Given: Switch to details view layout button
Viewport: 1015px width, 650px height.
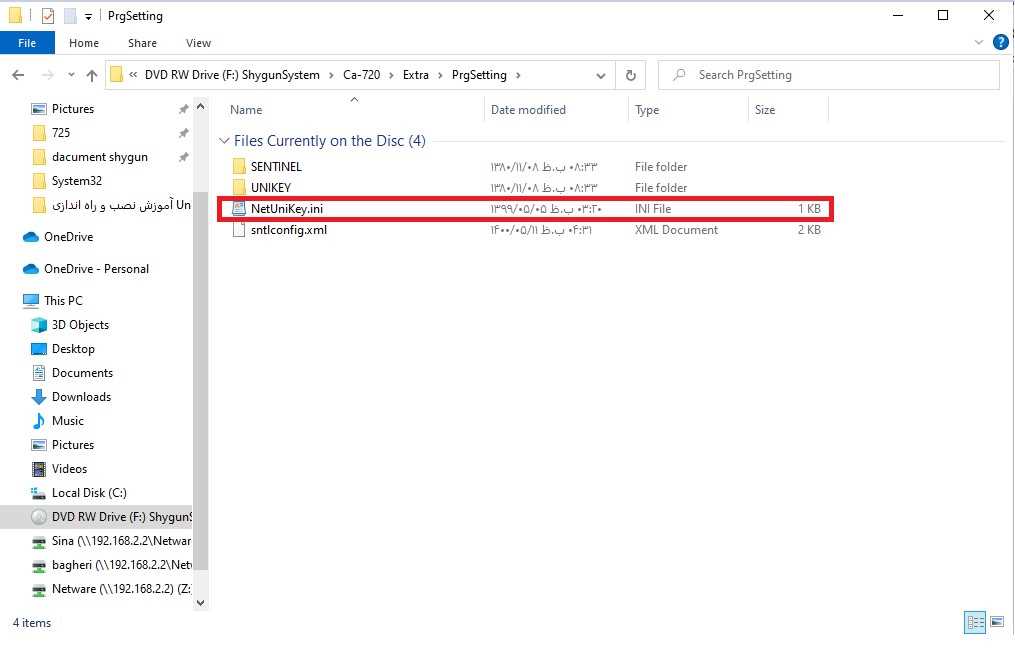Looking at the screenshot, I should (x=975, y=623).
